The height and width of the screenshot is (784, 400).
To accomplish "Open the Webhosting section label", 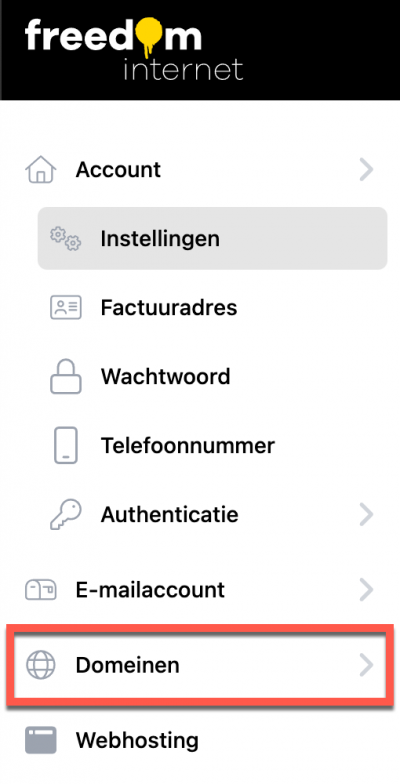I will [x=137, y=740].
